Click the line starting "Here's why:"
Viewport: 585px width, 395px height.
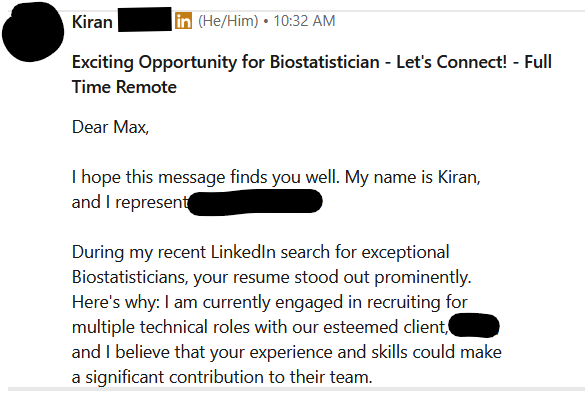[x=269, y=302]
